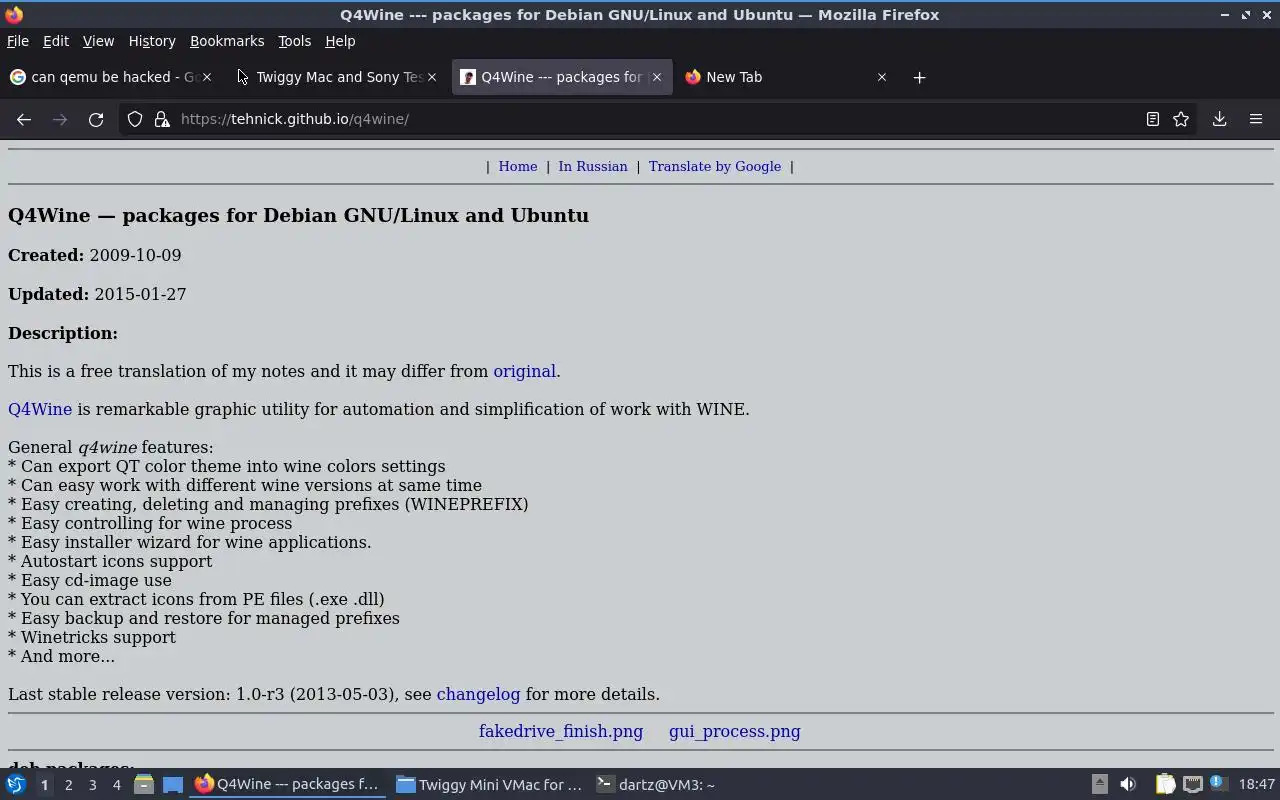The height and width of the screenshot is (800, 1280).
Task: Open the Edit menu
Action: point(56,41)
